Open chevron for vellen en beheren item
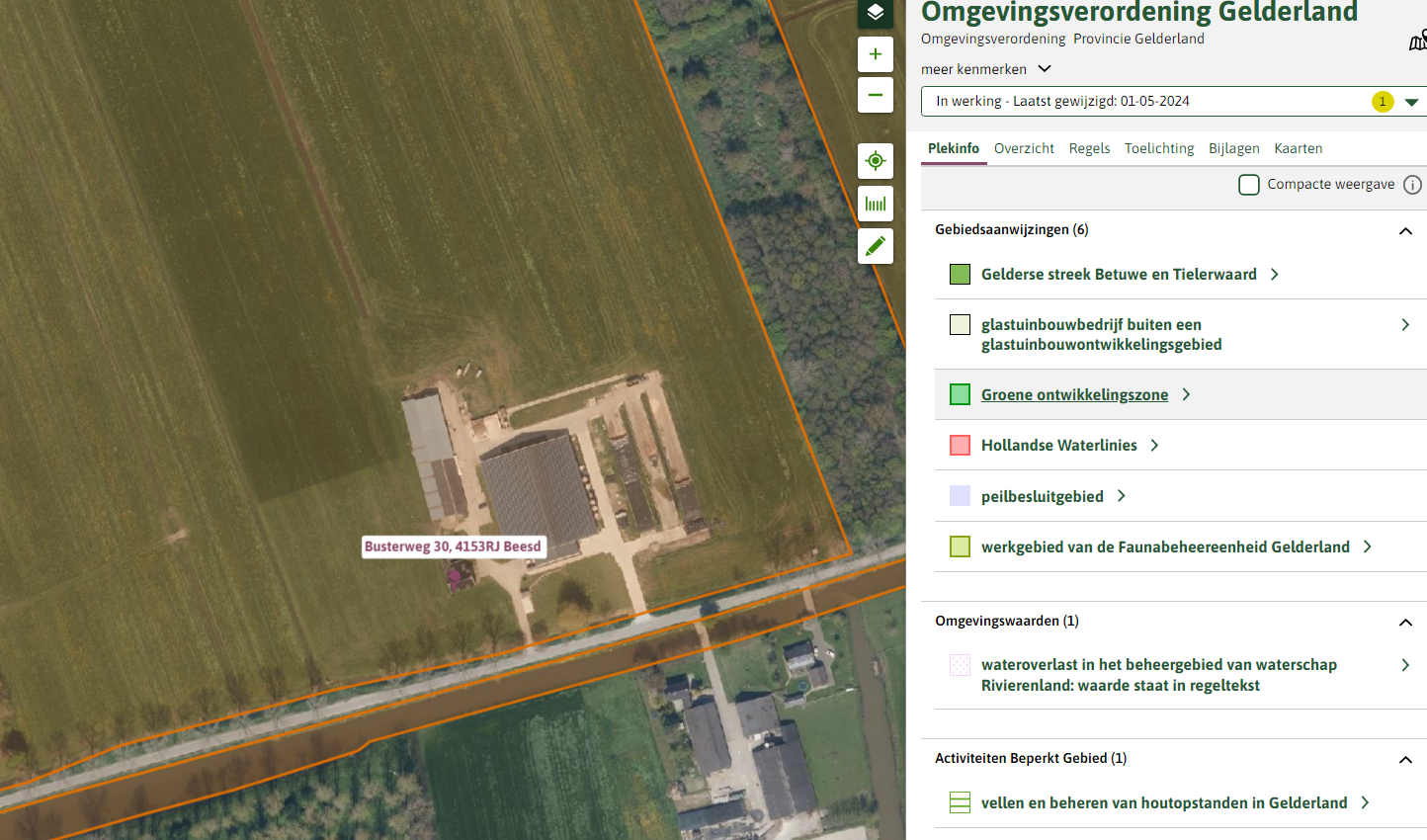 1365,802
